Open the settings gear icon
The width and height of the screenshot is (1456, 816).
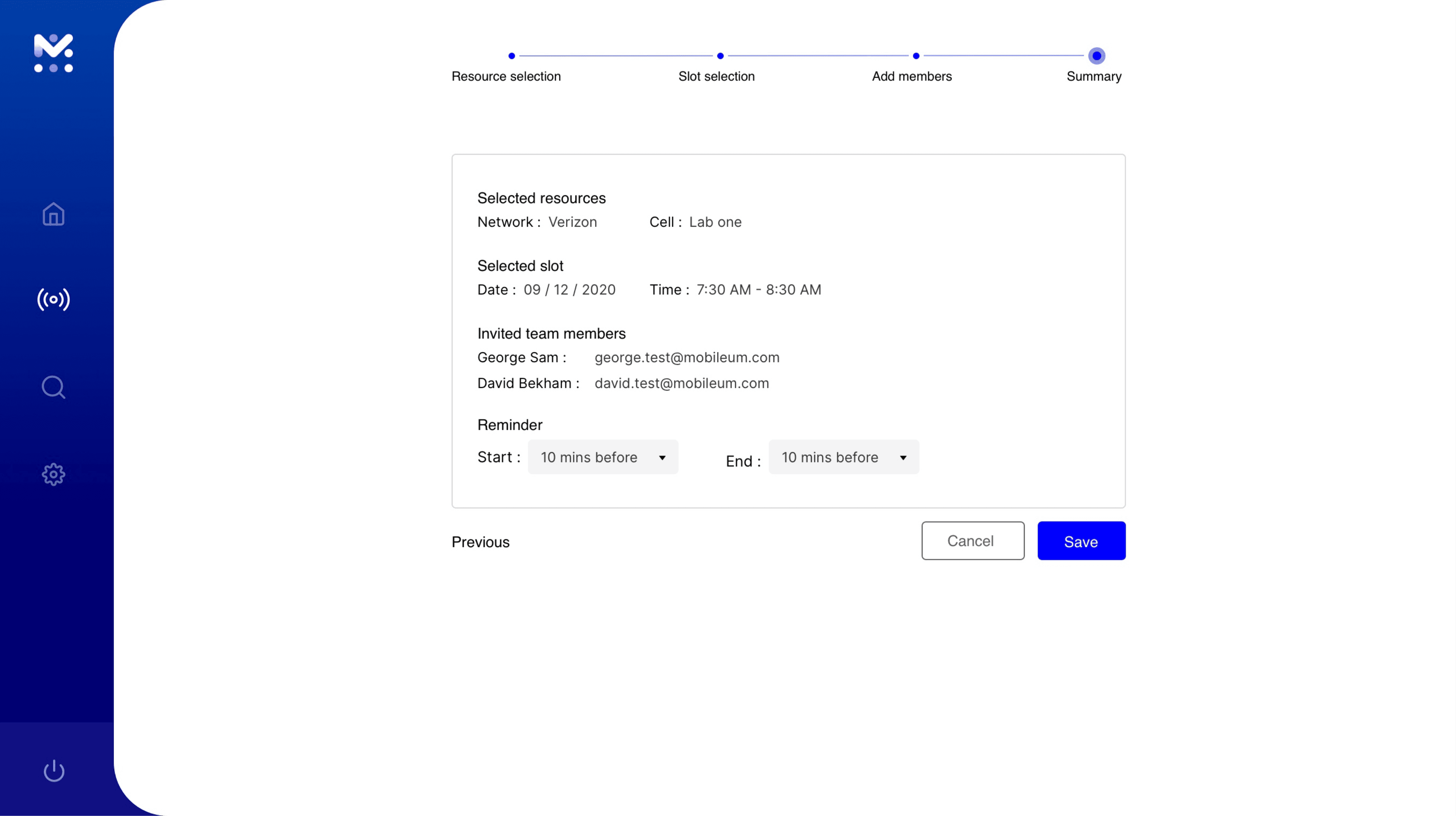(x=53, y=474)
